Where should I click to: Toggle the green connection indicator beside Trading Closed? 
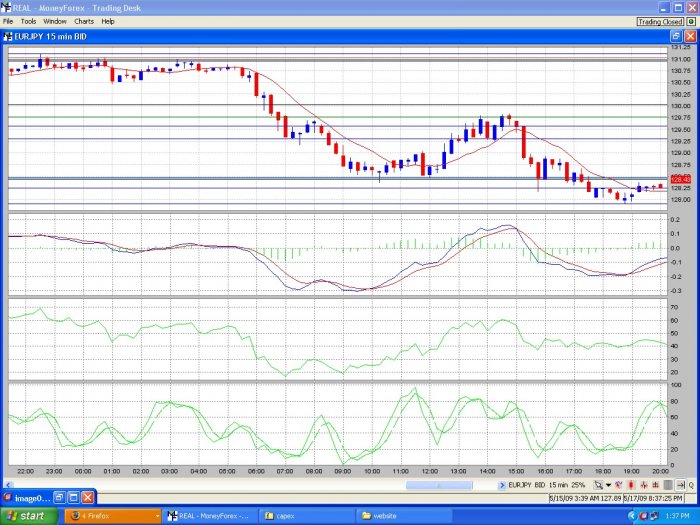[691, 21]
